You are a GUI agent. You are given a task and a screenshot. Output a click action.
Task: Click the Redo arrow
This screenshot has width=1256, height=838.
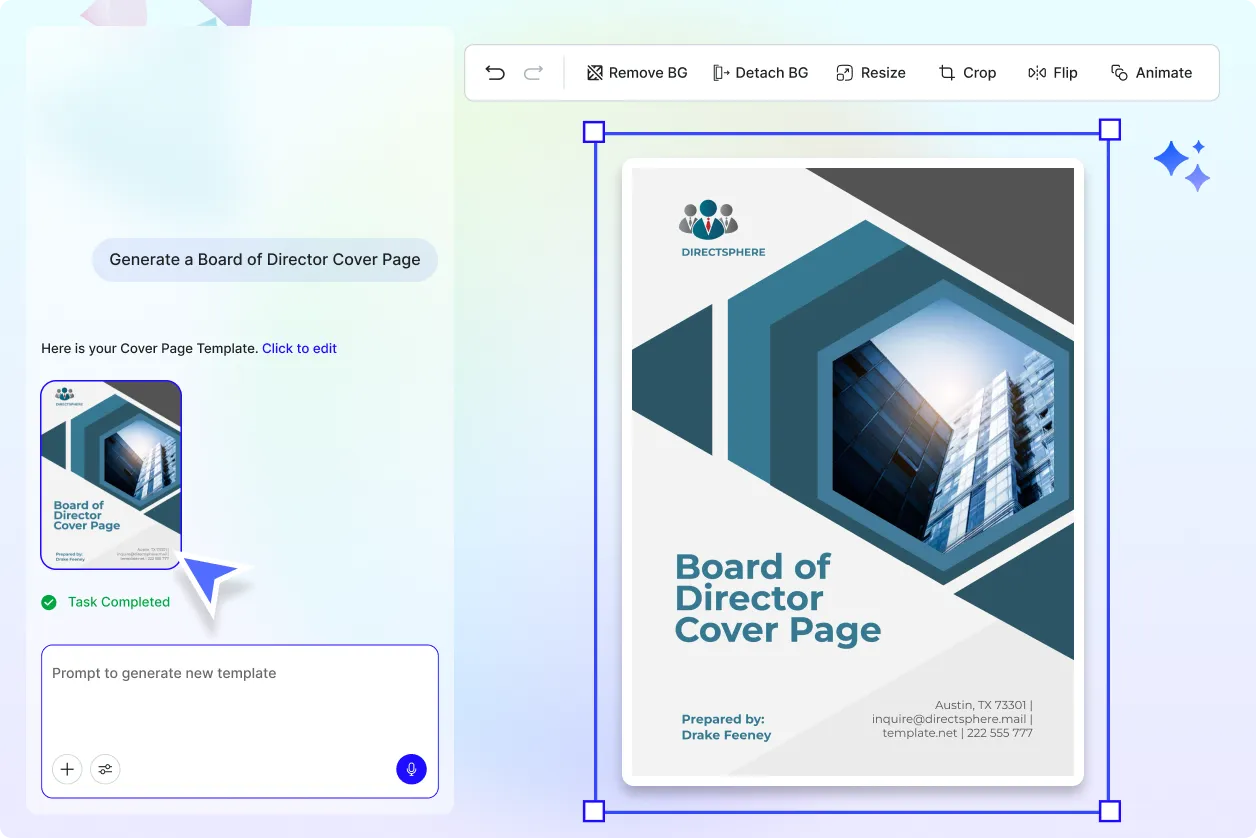pyautogui.click(x=533, y=72)
